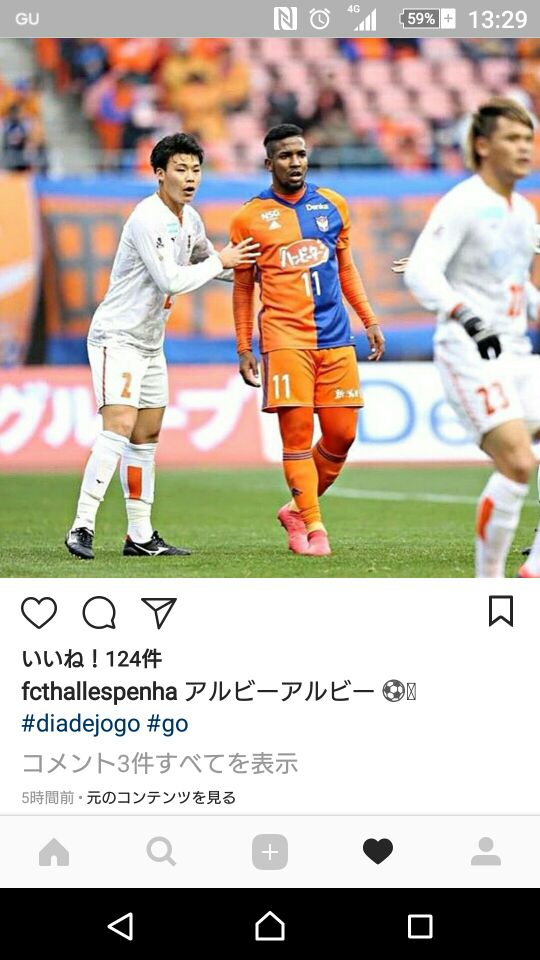Go to Home feed tab
540x960 pixels.
54,852
